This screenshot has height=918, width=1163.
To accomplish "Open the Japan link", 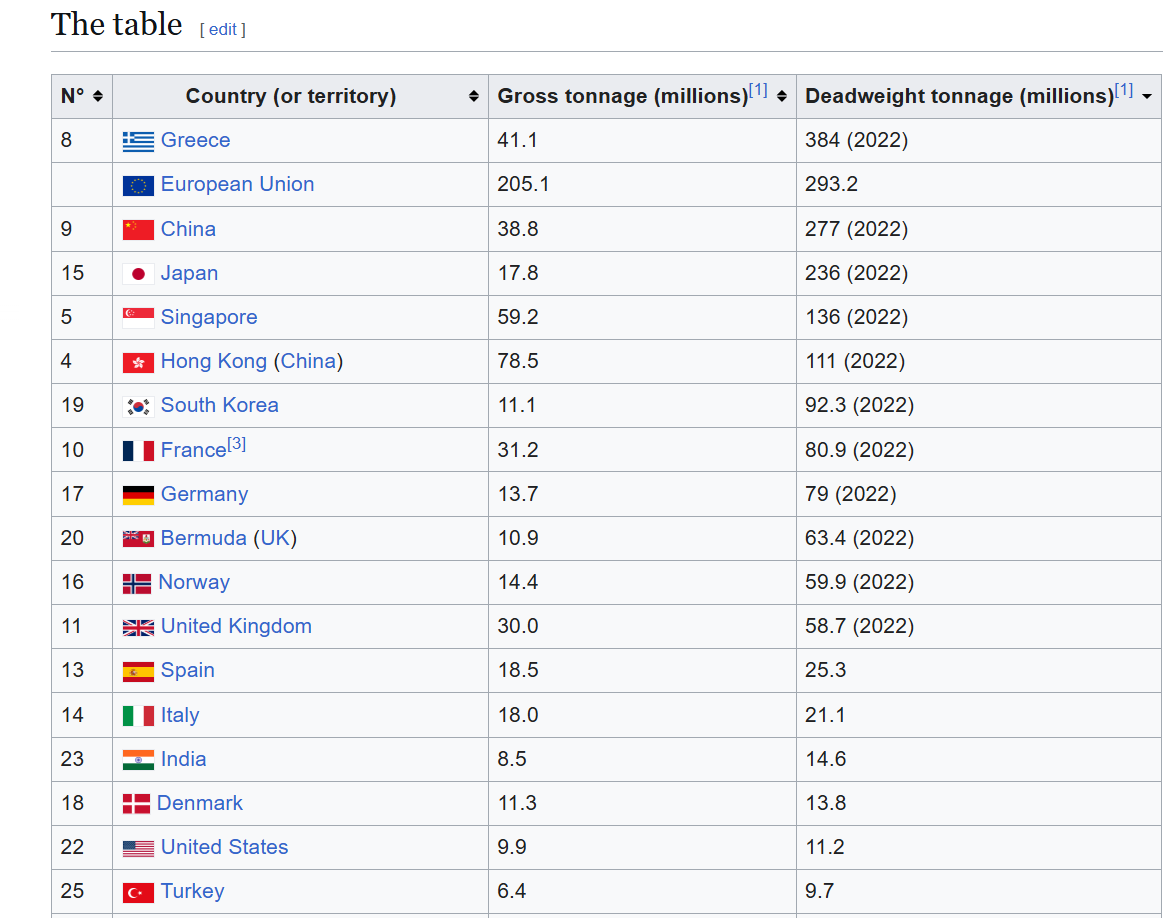I will pyautogui.click(x=189, y=273).
